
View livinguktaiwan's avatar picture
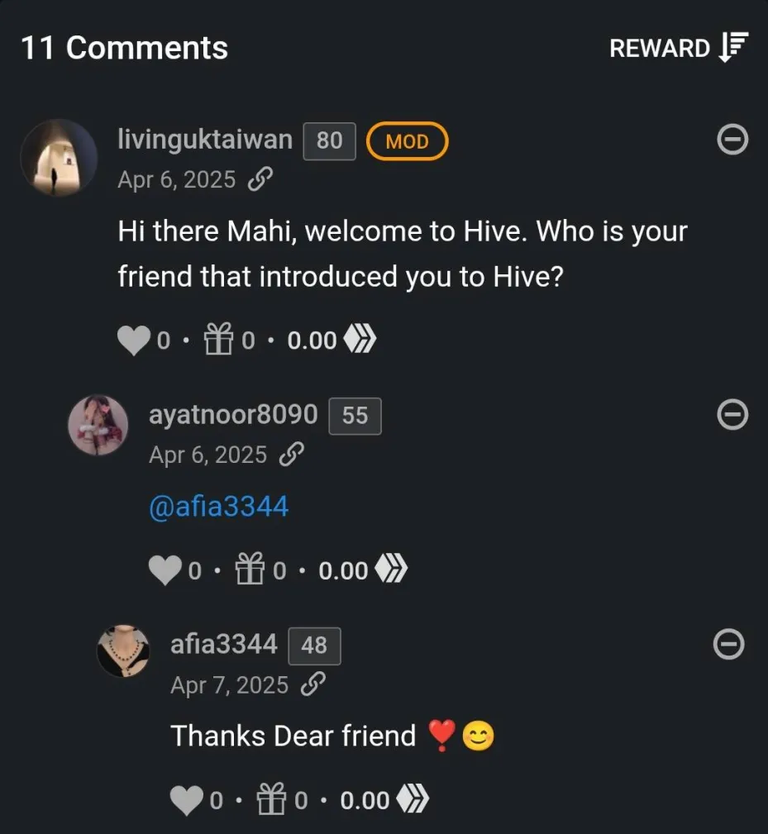59,157
